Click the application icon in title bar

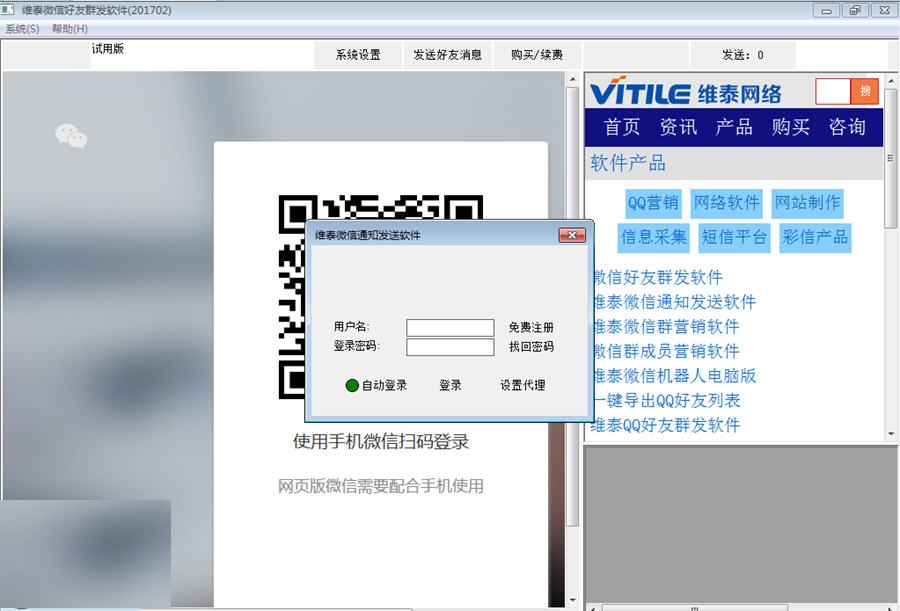click(x=8, y=10)
